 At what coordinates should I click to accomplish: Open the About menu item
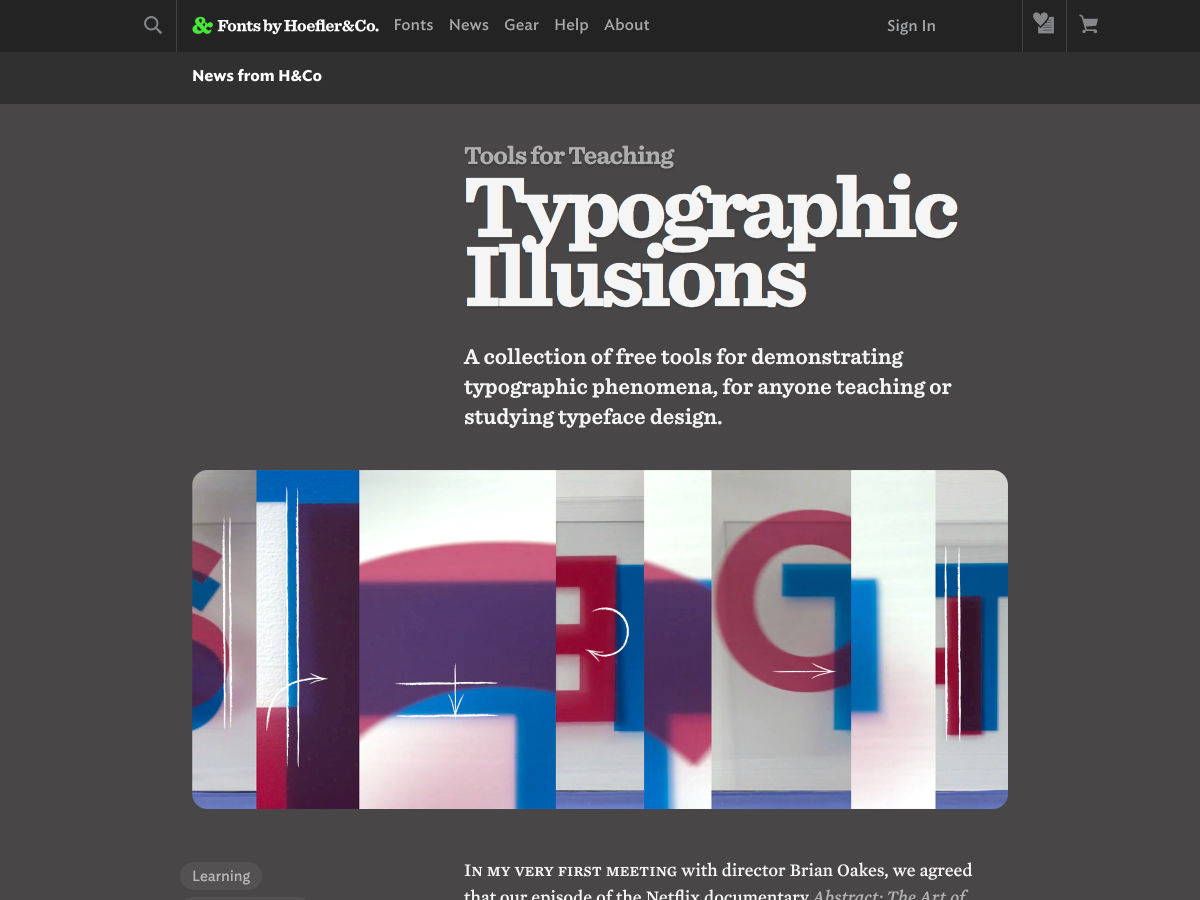[x=627, y=25]
